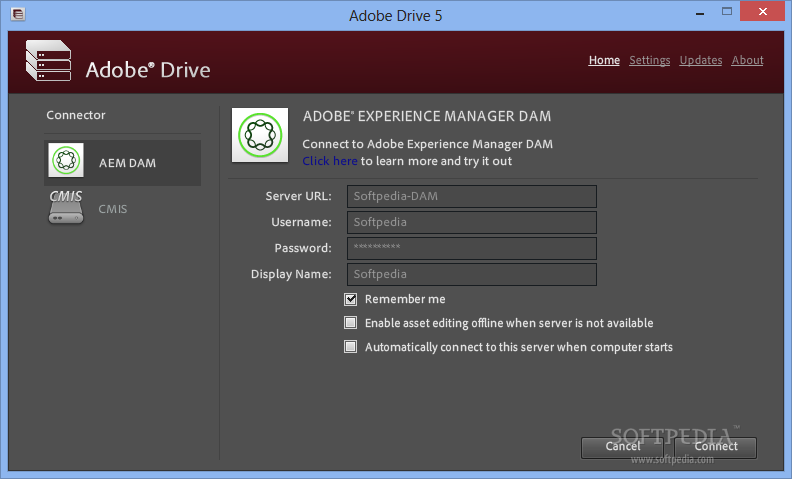This screenshot has height=479, width=792.
Task: Focus the Password input field
Action: pyautogui.click(x=472, y=248)
